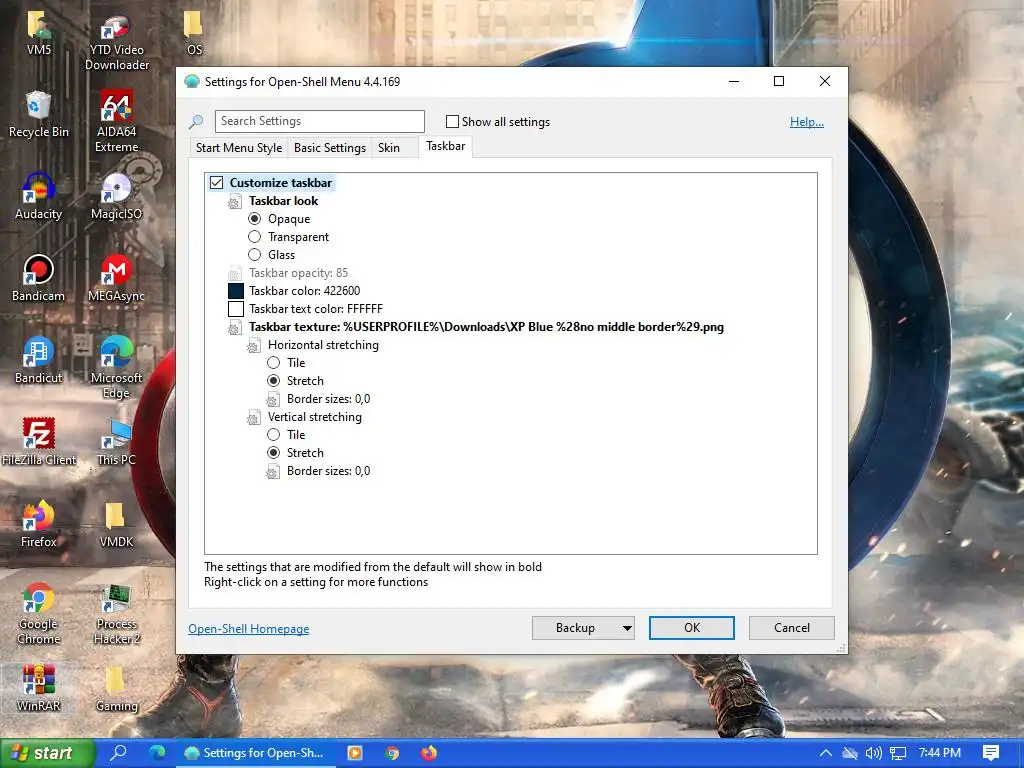Choose Tile under Horizontal stretching
Screen dimensions: 1024x768
274,362
